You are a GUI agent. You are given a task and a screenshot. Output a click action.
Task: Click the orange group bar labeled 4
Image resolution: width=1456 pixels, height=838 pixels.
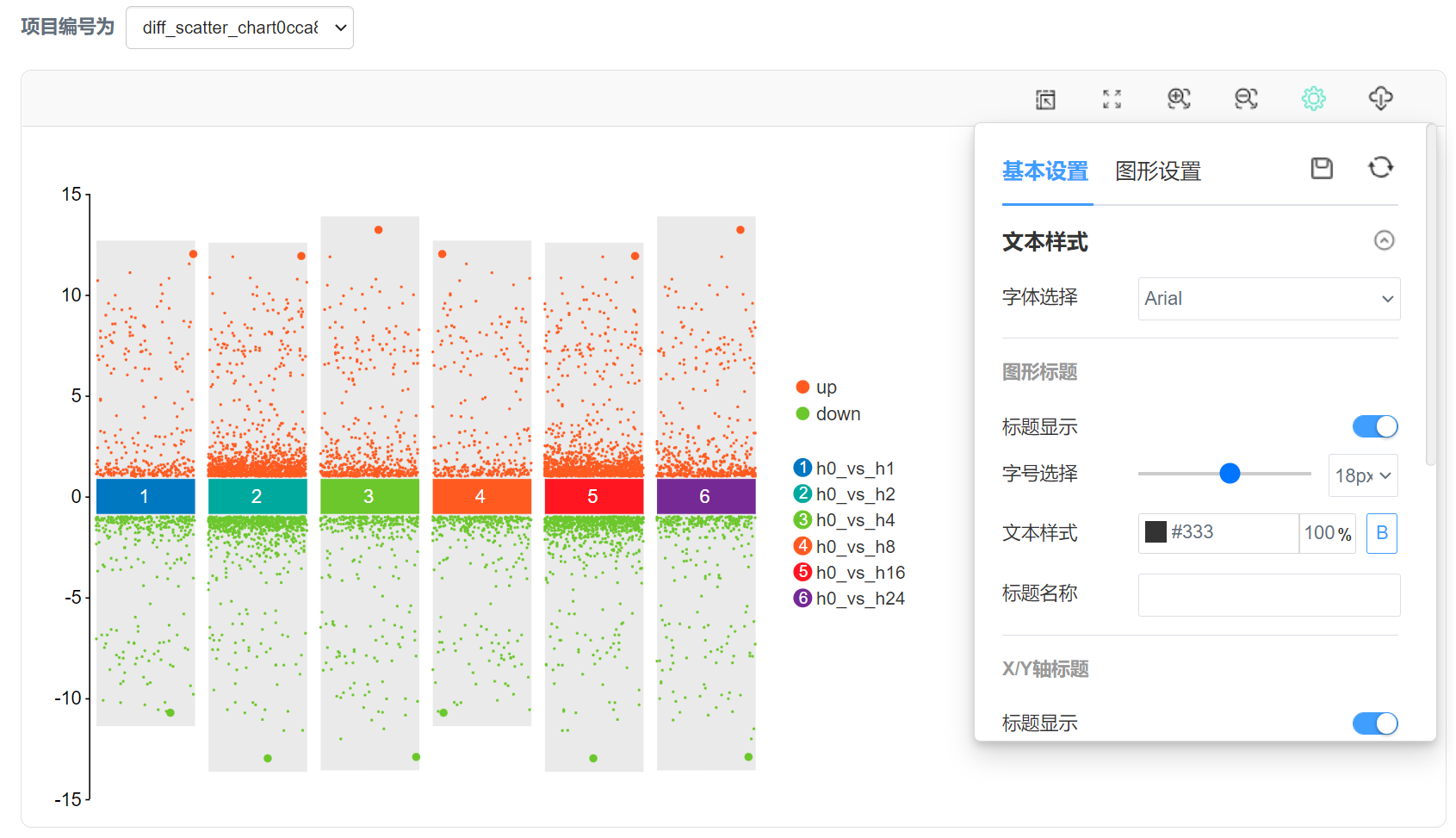point(481,496)
